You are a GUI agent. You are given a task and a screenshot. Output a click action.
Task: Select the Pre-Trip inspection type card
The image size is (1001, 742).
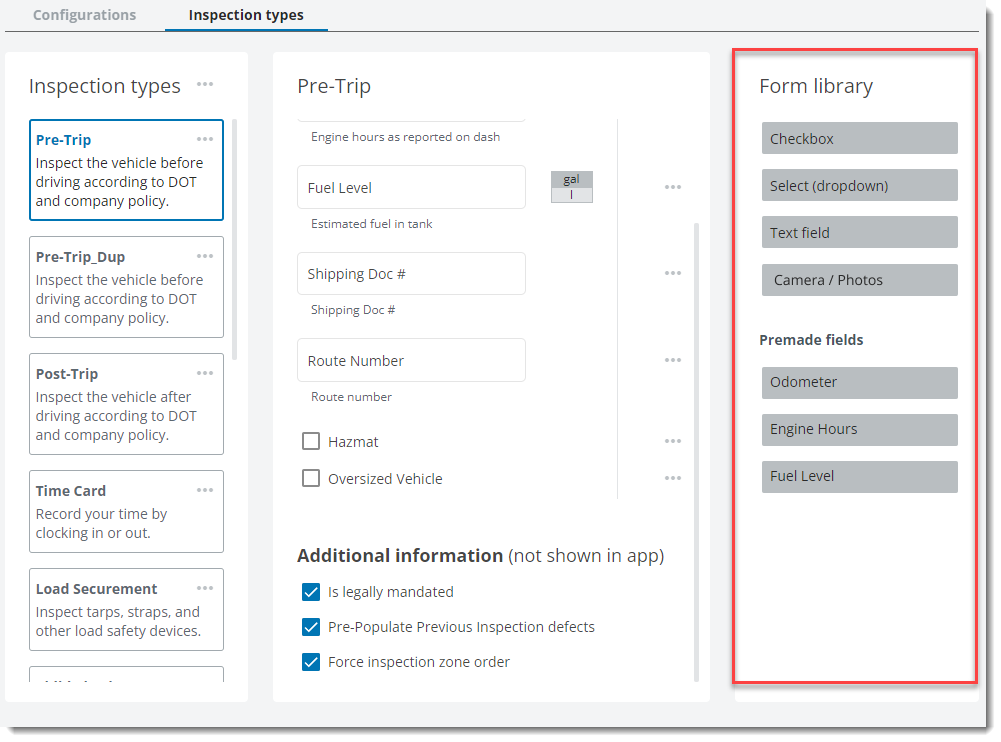[126, 170]
